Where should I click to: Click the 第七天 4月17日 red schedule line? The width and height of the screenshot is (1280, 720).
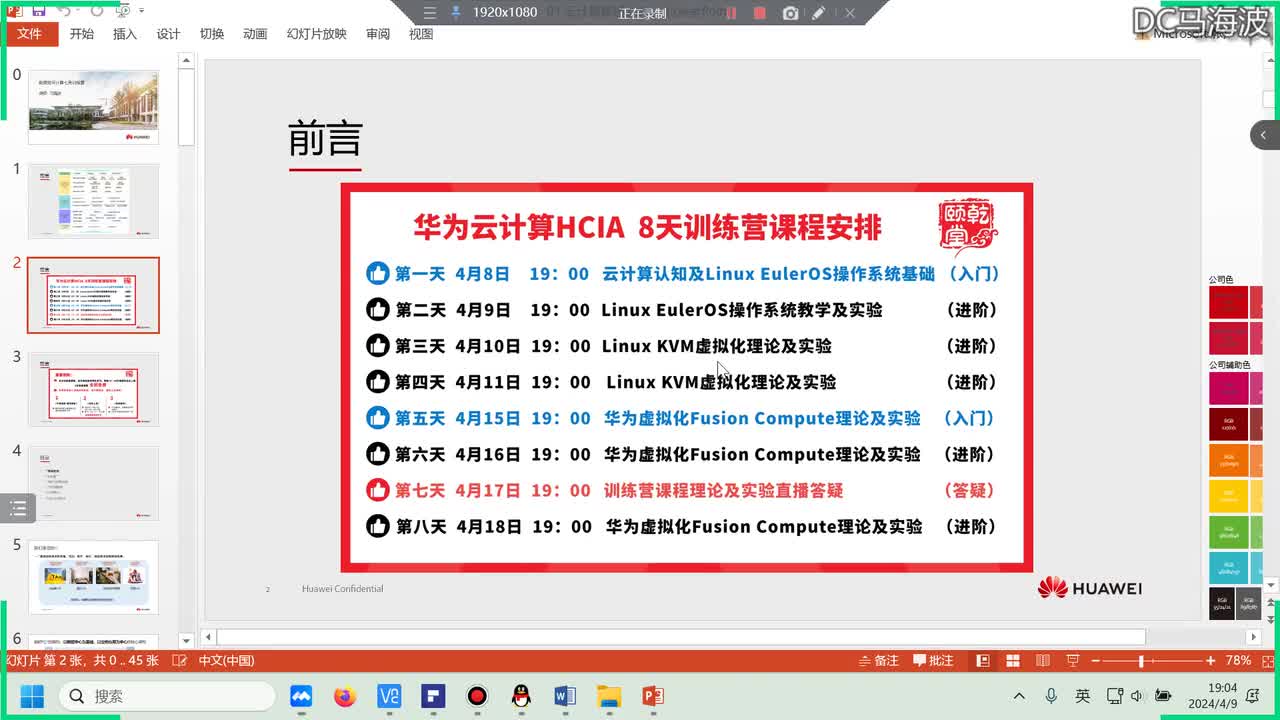click(683, 490)
